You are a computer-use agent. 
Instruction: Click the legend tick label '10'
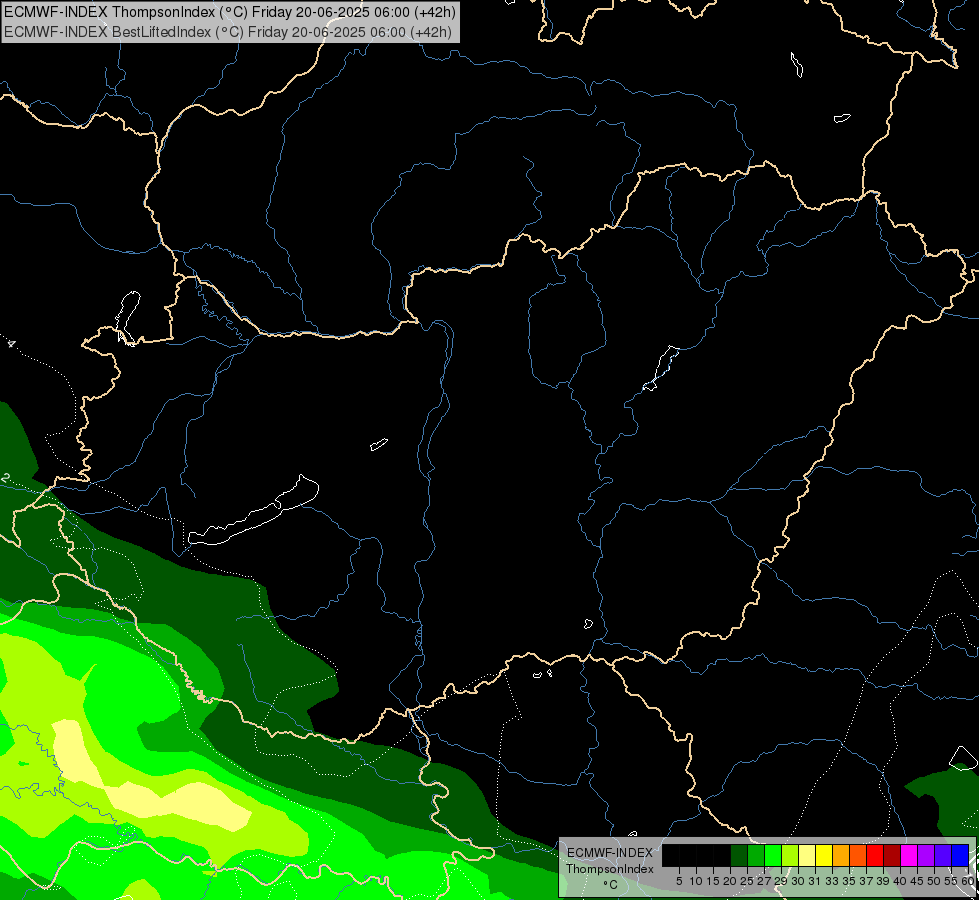(x=696, y=881)
